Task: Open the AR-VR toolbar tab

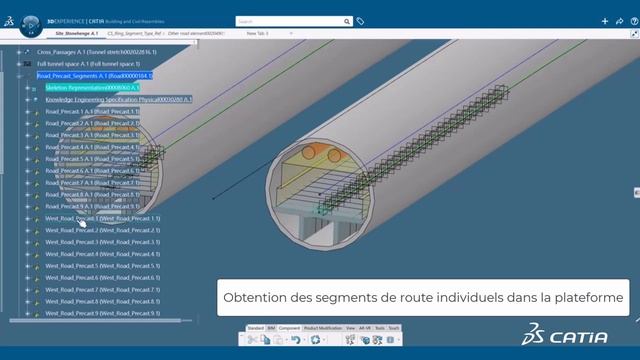Action: coord(365,328)
